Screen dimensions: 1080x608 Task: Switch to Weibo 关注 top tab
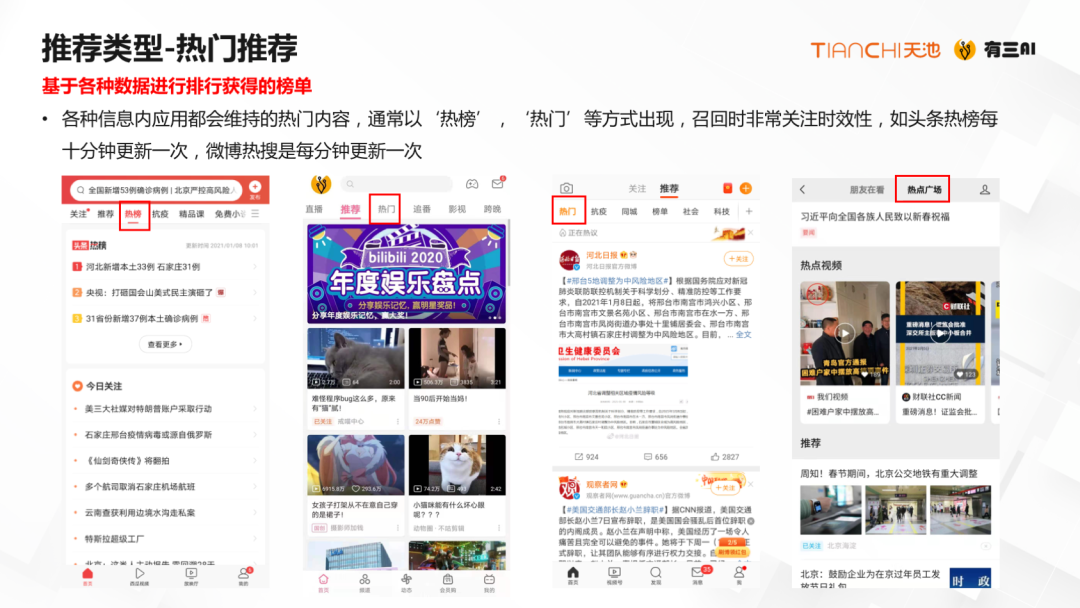click(637, 189)
